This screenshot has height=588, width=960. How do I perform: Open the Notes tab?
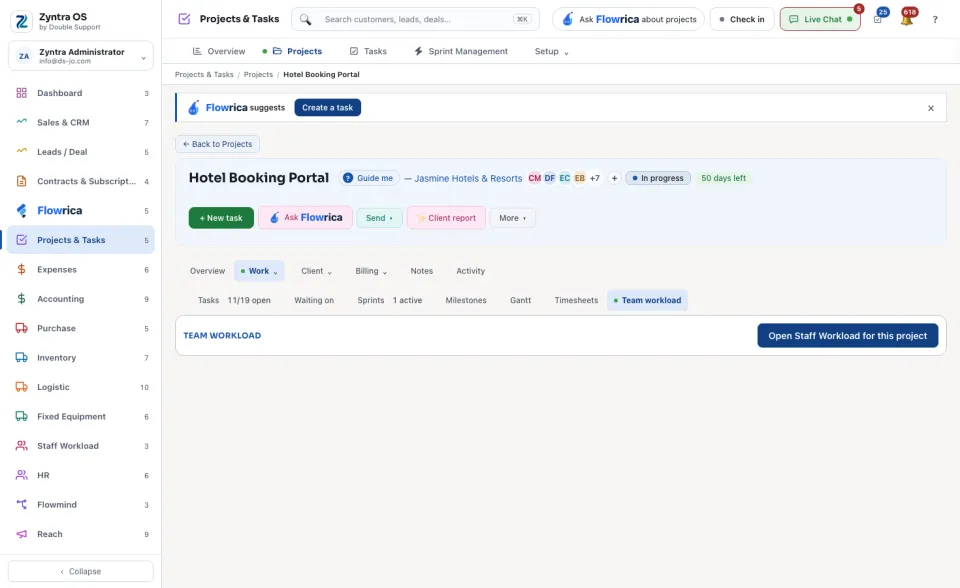422,271
